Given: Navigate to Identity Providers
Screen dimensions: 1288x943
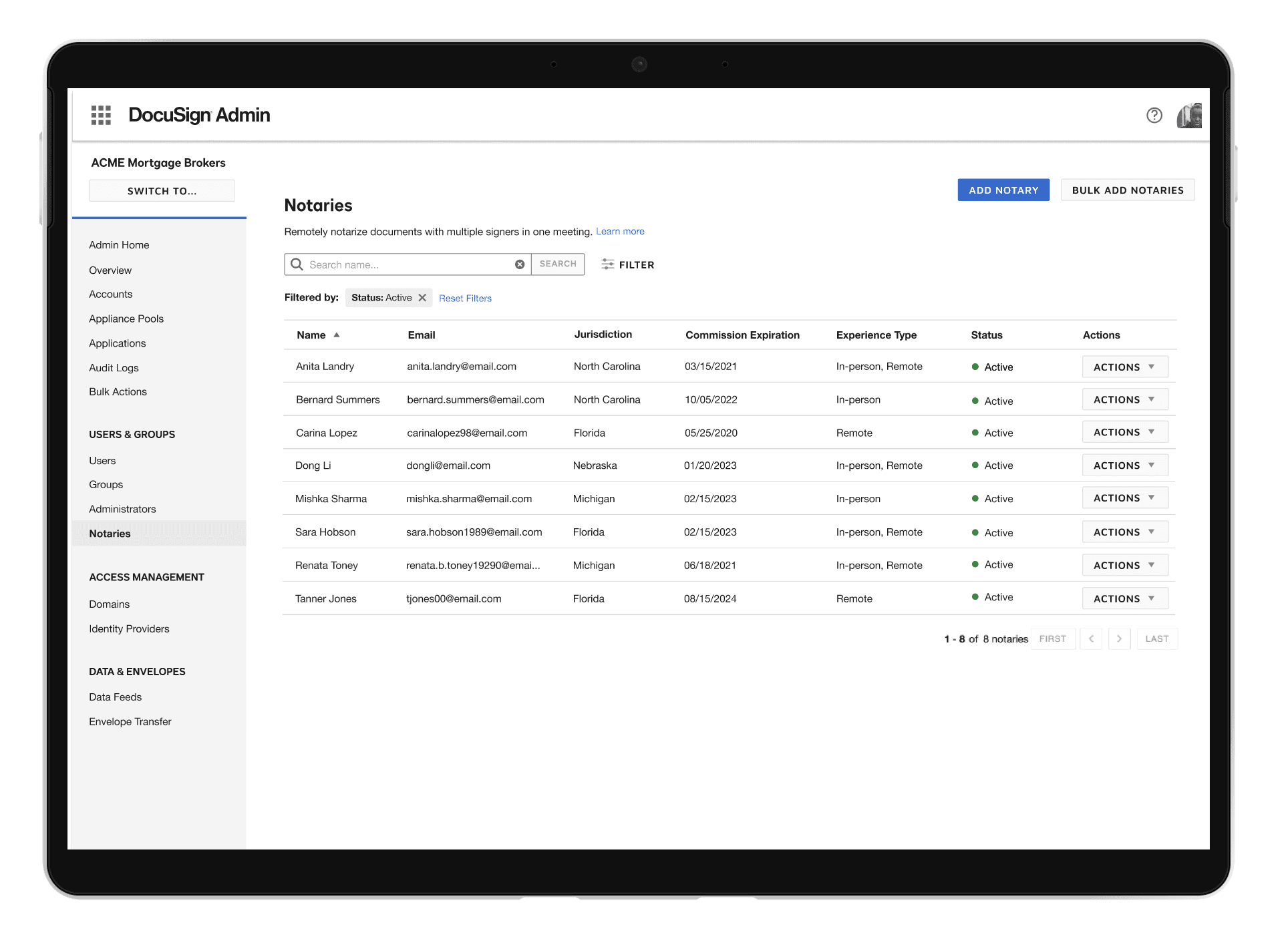Looking at the screenshot, I should (129, 629).
